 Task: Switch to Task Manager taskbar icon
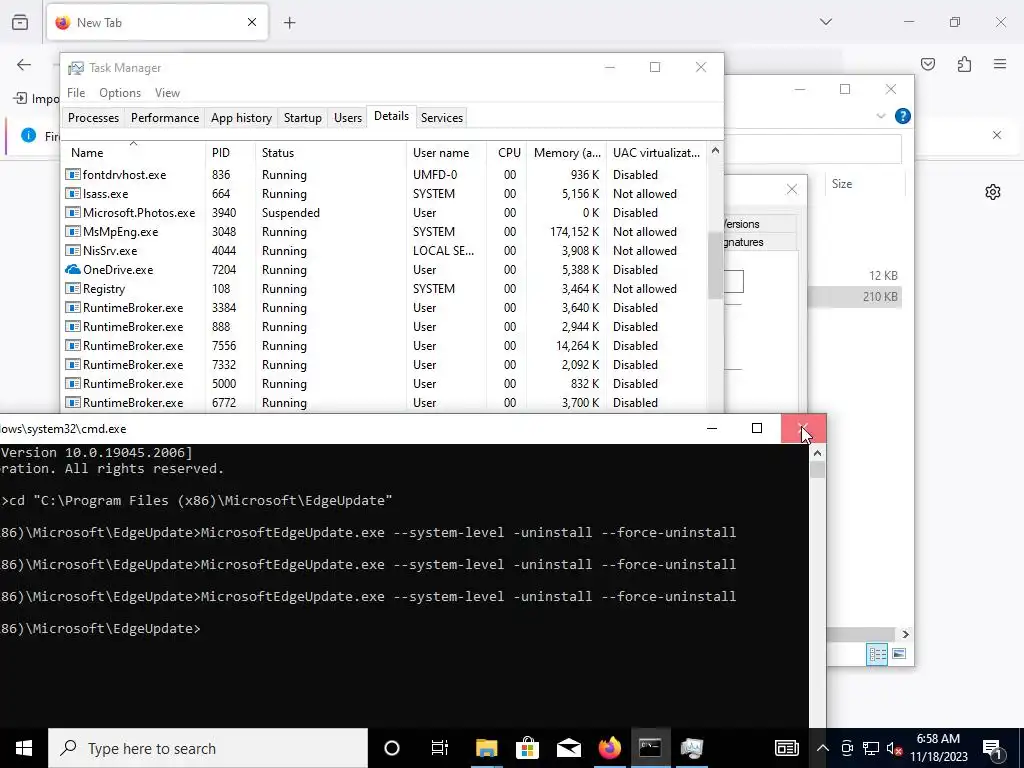tap(692, 748)
